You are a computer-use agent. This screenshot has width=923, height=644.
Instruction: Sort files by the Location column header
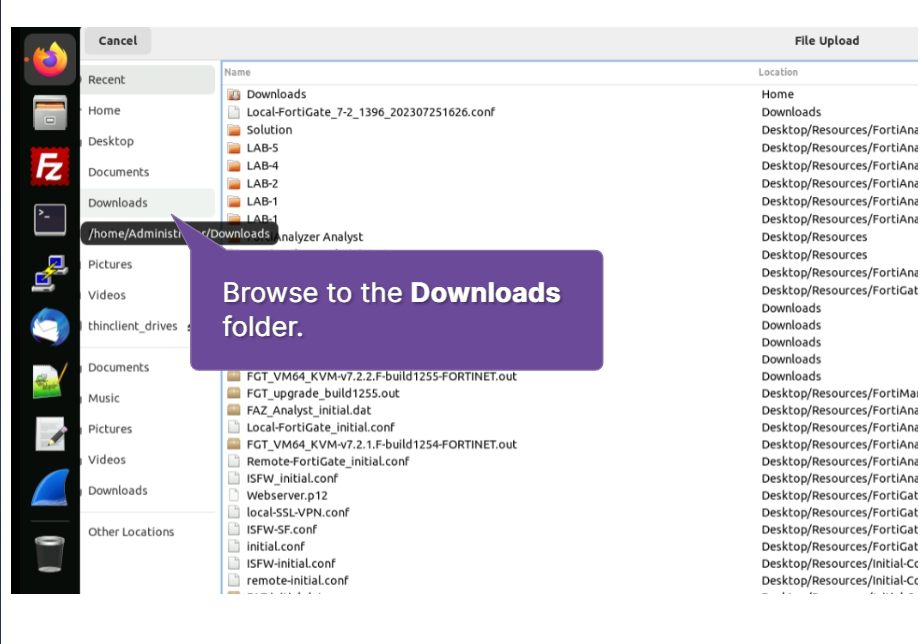pyautogui.click(x=778, y=72)
